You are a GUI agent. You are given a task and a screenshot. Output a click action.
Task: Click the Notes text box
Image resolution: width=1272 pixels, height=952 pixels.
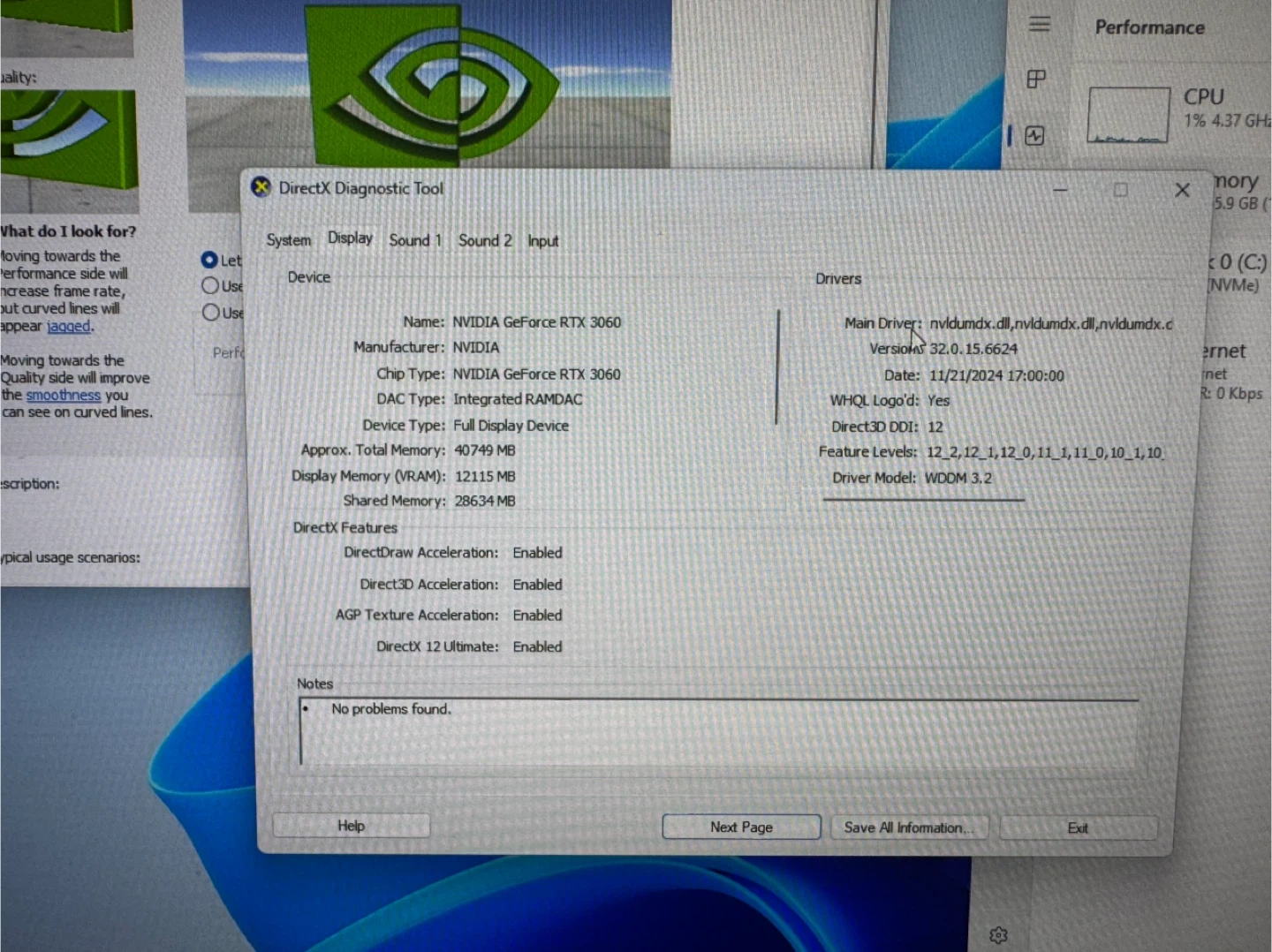point(719,731)
